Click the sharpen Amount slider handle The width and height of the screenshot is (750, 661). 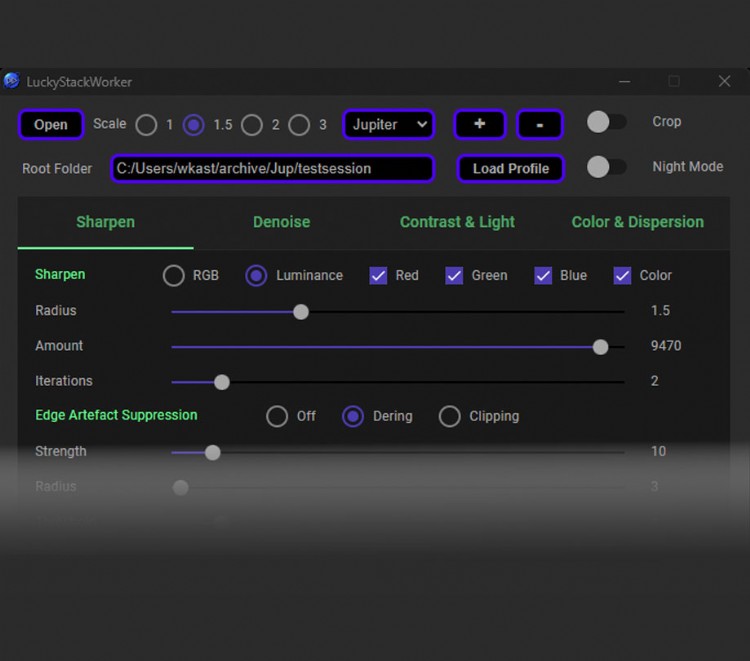coord(600,346)
